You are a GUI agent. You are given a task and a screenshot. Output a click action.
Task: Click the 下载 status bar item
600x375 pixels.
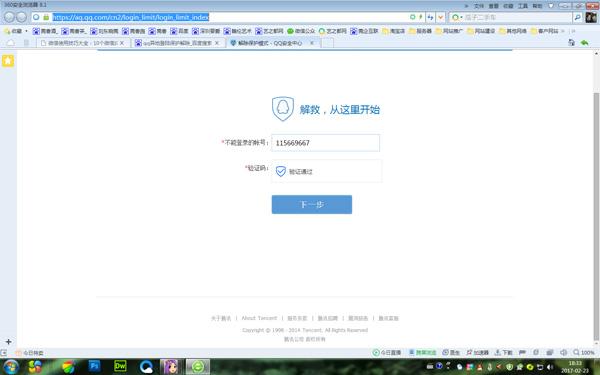[x=504, y=352]
